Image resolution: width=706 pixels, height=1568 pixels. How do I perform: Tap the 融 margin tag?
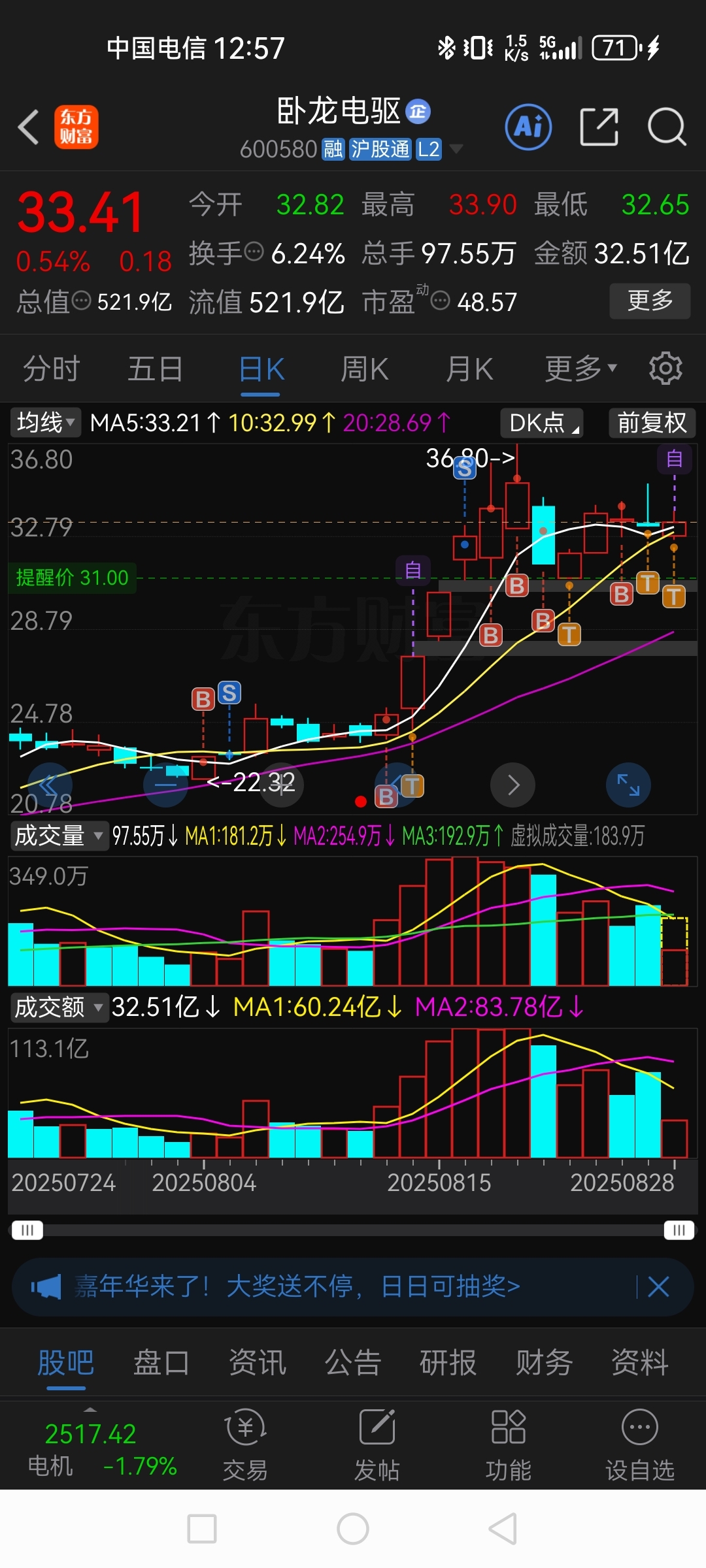[x=333, y=150]
